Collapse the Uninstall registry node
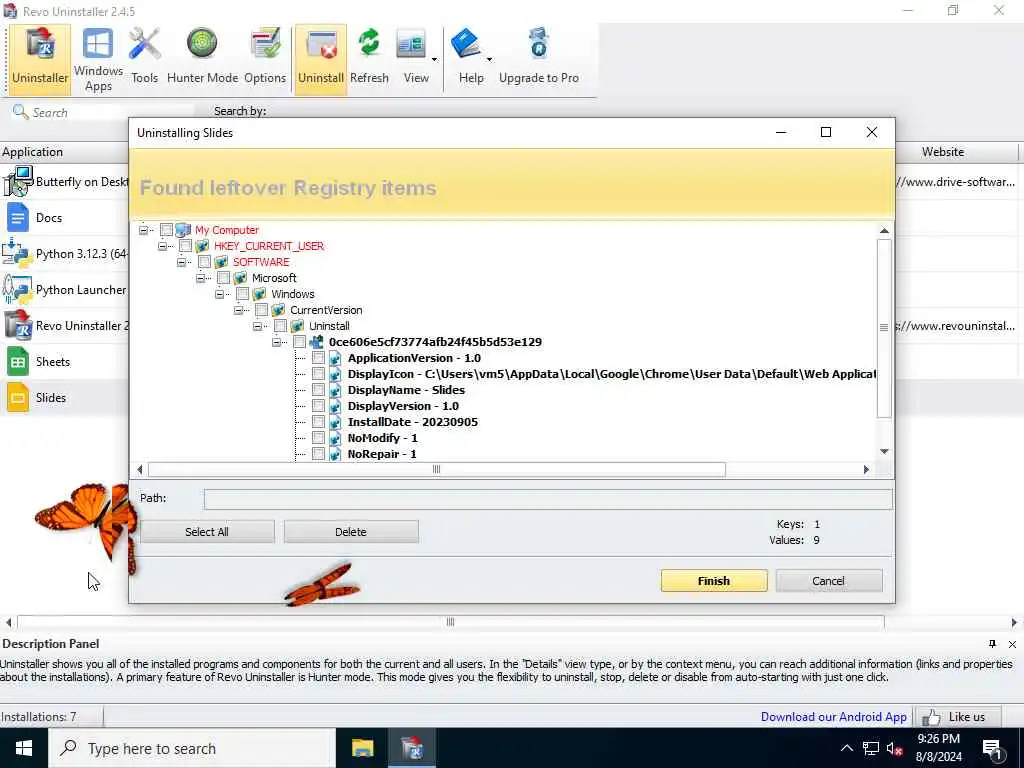This screenshot has width=1024, height=768. pos(257,326)
